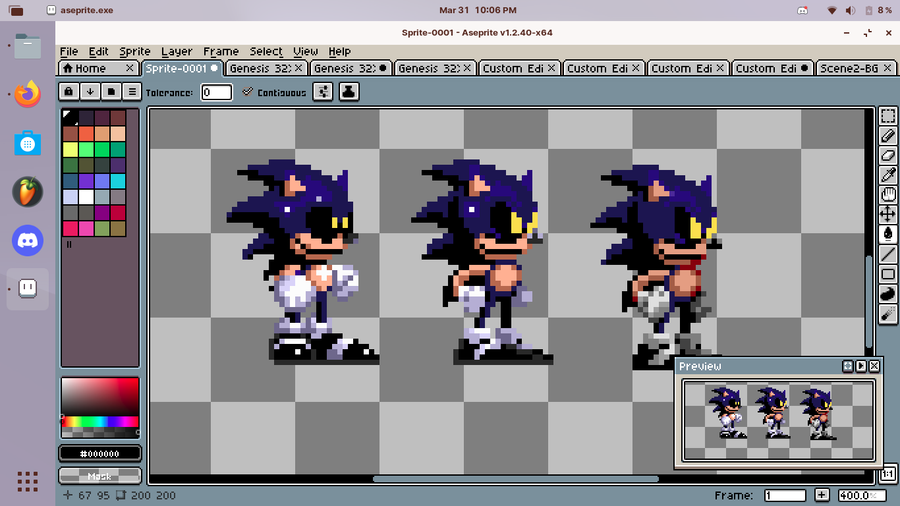Click the fill options sliders icon

(x=323, y=92)
